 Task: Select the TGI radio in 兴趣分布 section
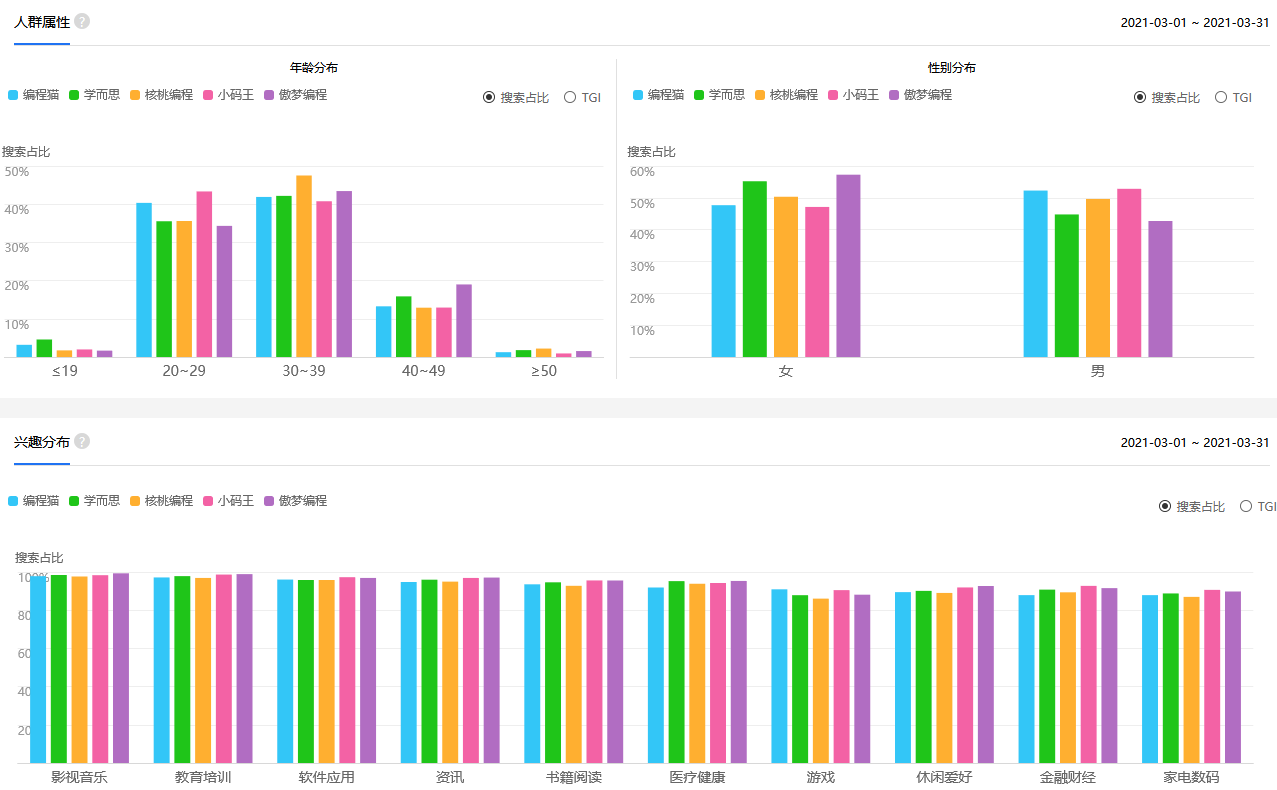tap(1246, 506)
